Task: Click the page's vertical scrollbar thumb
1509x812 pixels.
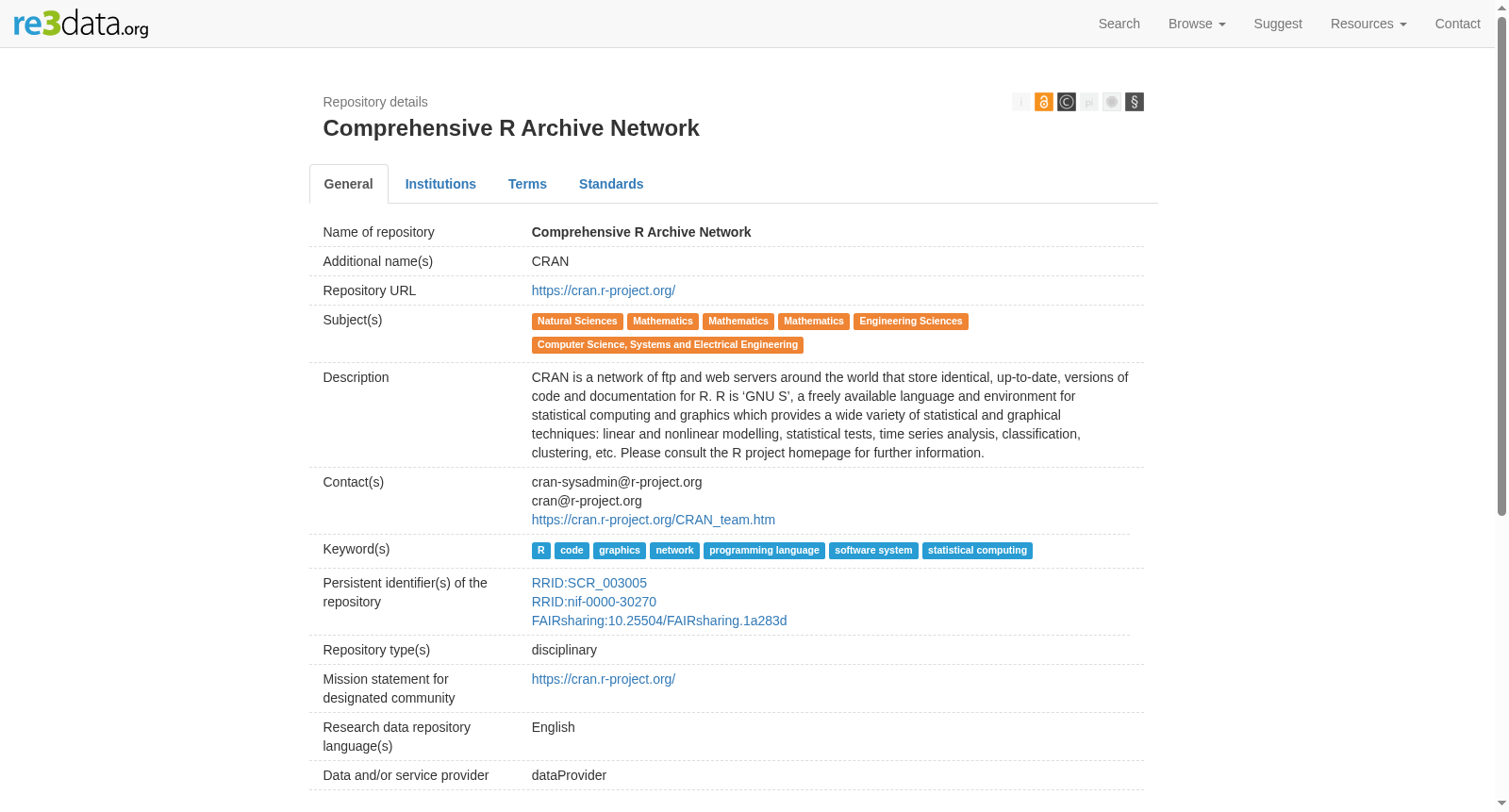Action: point(1501,266)
